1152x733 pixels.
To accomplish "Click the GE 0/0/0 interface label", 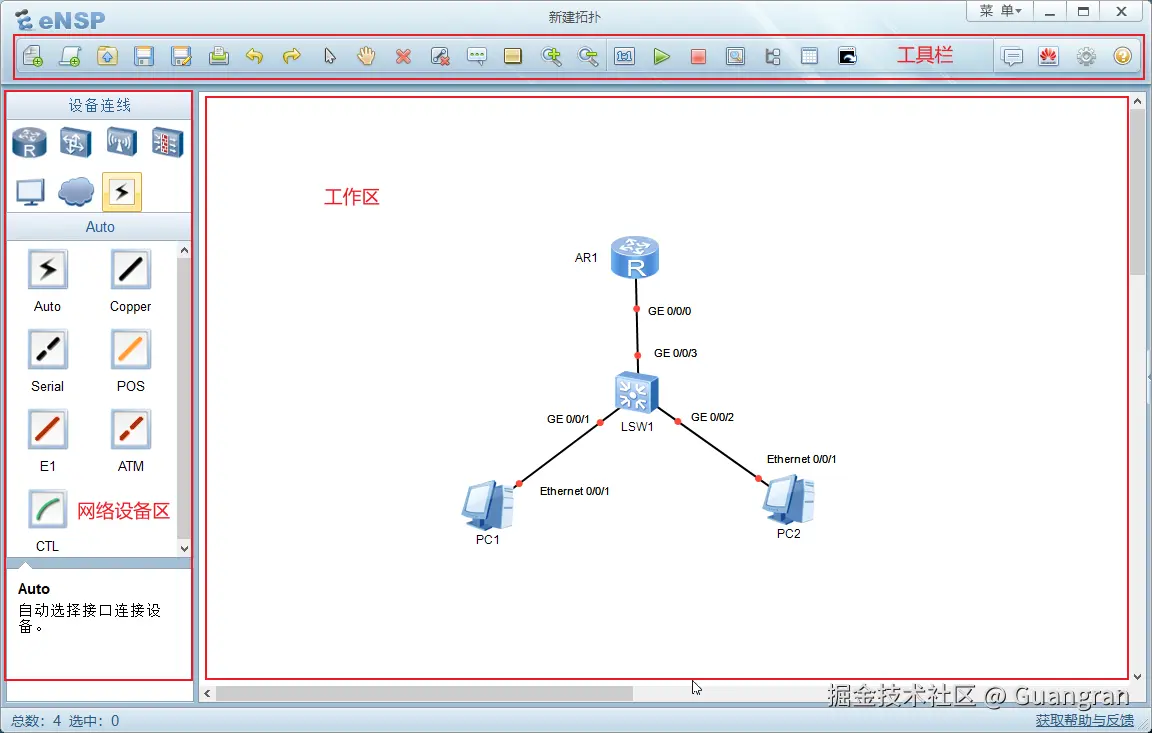I will tap(669, 311).
